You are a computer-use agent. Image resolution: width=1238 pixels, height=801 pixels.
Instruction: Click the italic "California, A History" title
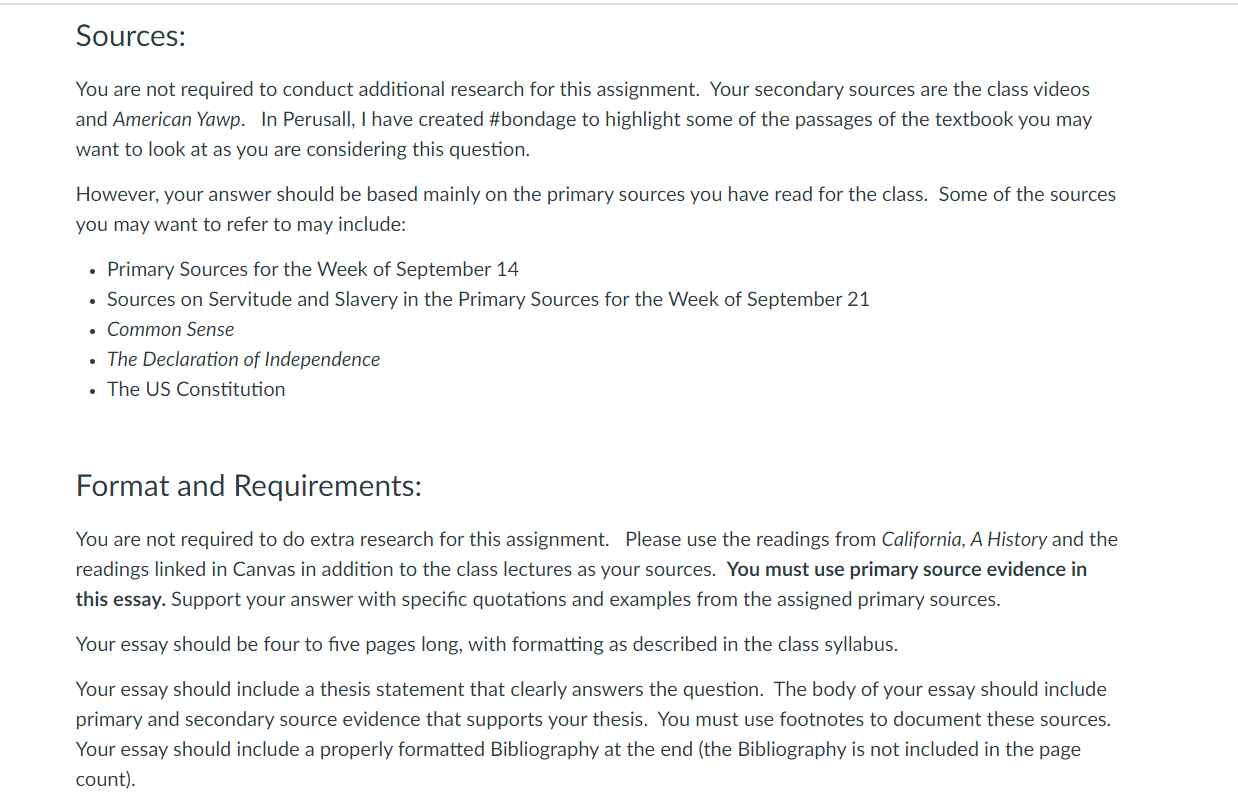click(964, 539)
